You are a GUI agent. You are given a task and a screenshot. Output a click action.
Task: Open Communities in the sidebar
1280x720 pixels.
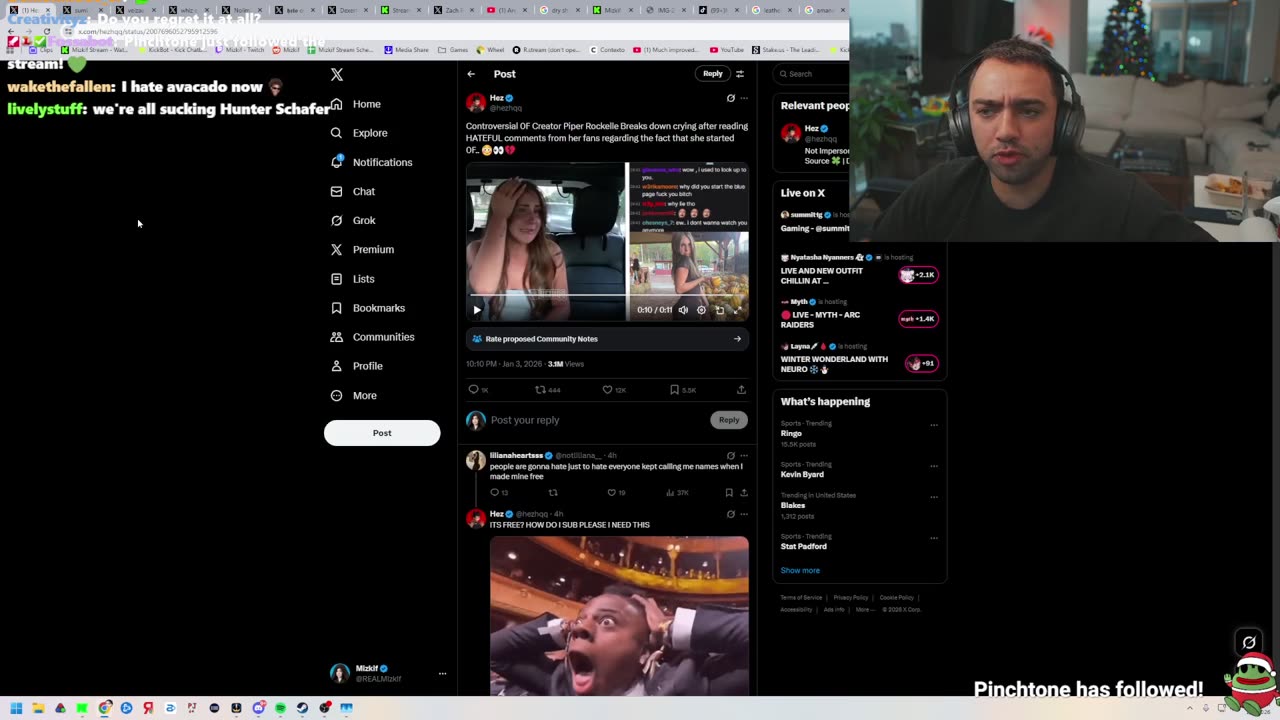coord(372,337)
